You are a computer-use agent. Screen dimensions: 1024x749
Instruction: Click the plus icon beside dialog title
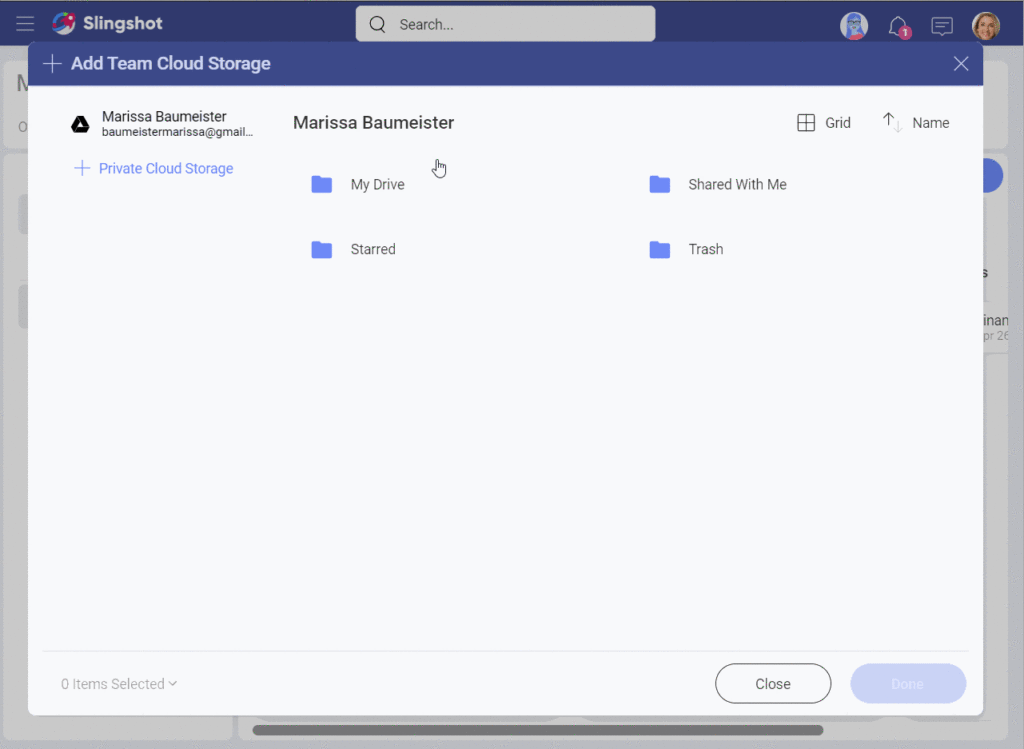tap(52, 63)
